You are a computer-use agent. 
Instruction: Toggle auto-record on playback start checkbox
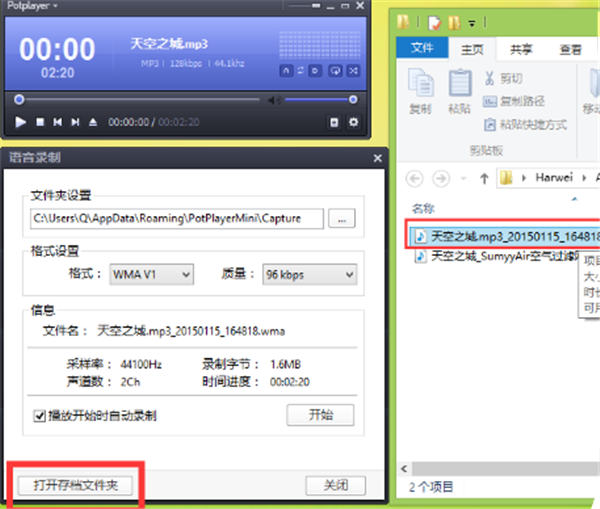click(39, 415)
